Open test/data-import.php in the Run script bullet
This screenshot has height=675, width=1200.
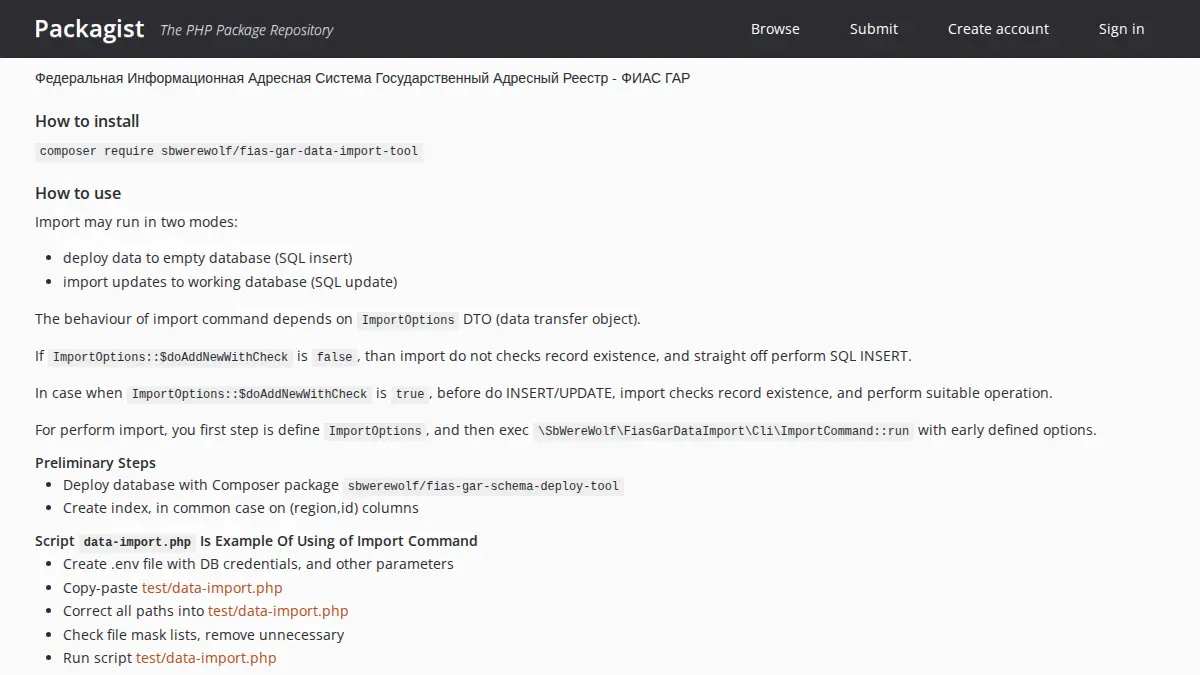point(205,658)
